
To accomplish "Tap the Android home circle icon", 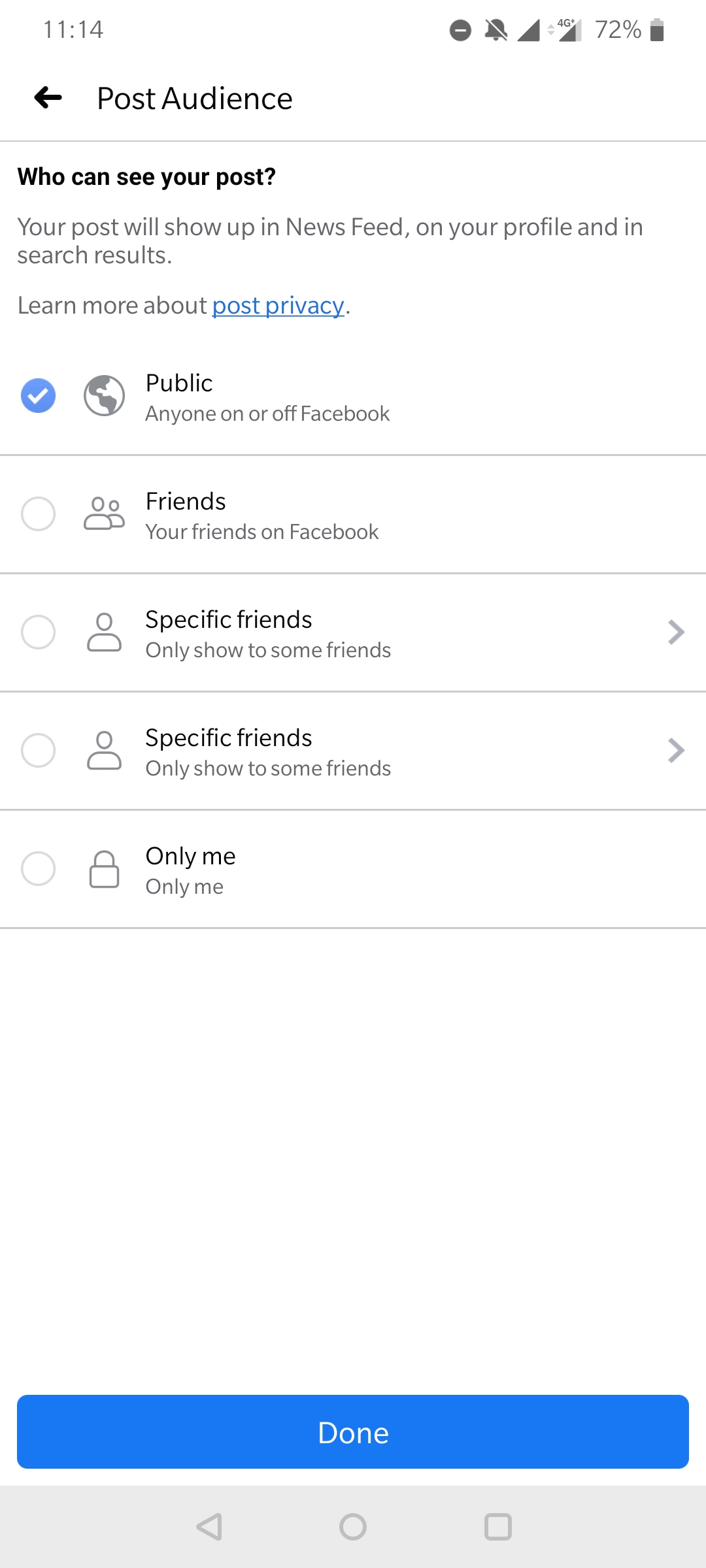I will (x=353, y=1527).
